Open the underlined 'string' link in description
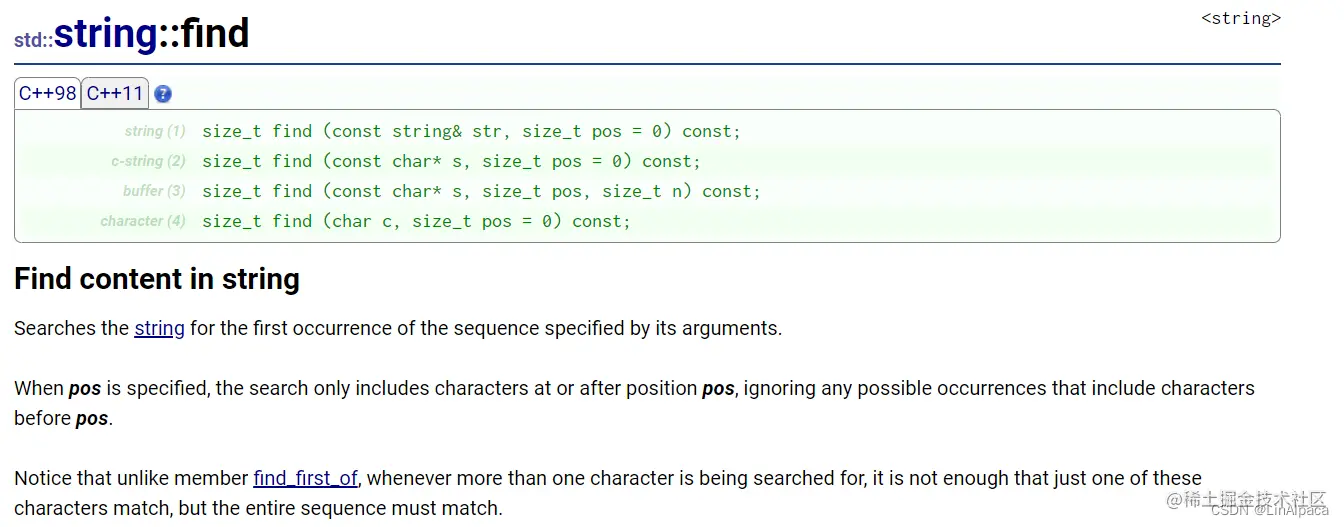The image size is (1344, 527). click(159, 328)
